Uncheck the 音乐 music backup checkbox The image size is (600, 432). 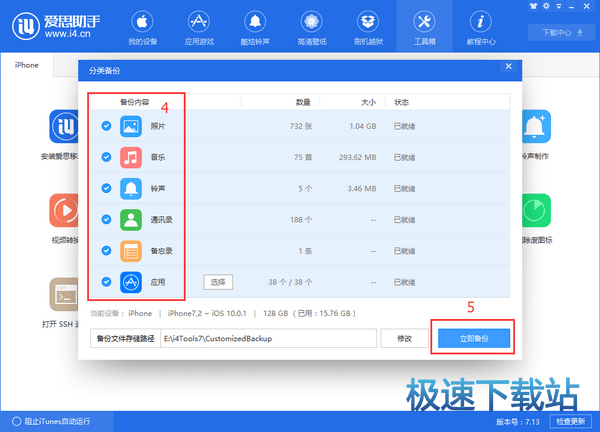pyautogui.click(x=106, y=157)
